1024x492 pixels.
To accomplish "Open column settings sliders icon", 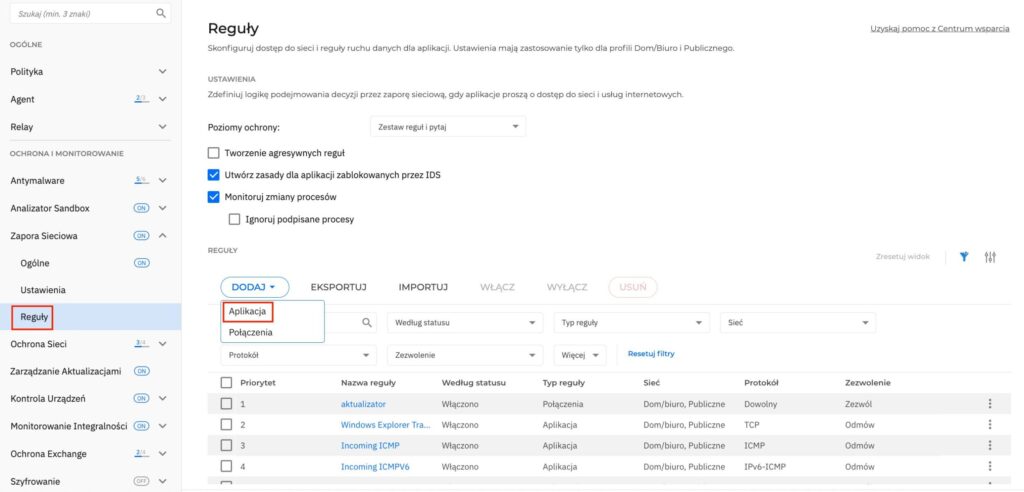I will pos(990,257).
